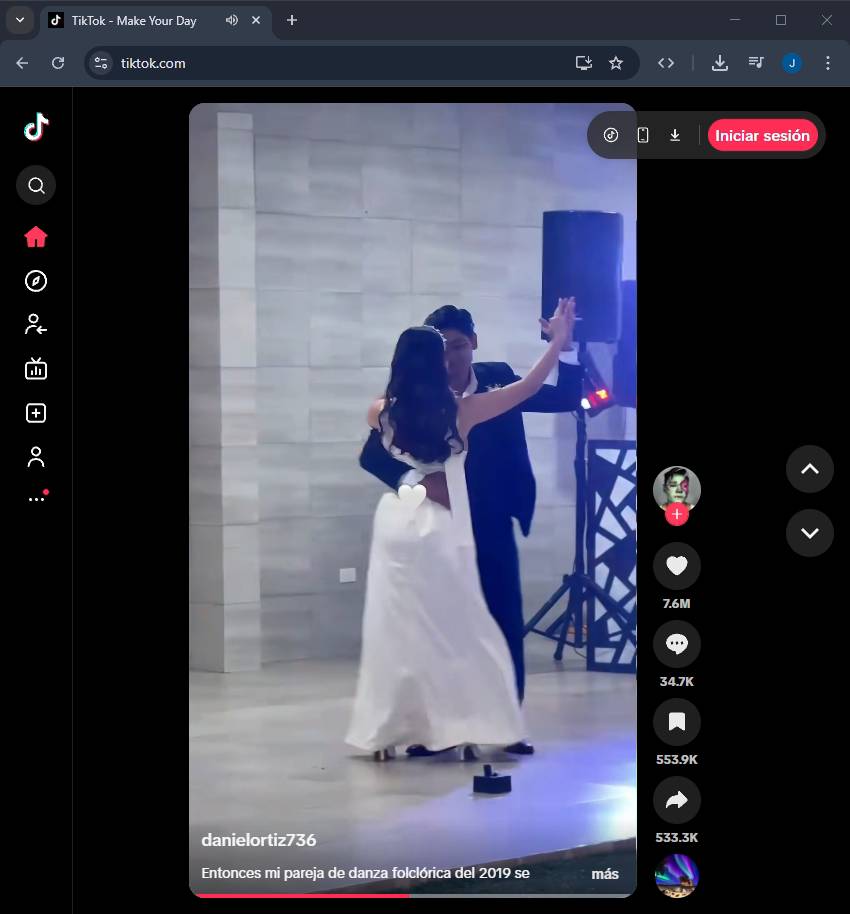The height and width of the screenshot is (914, 850).
Task: Expand the caption by clicking 'más'
Action: (605, 873)
